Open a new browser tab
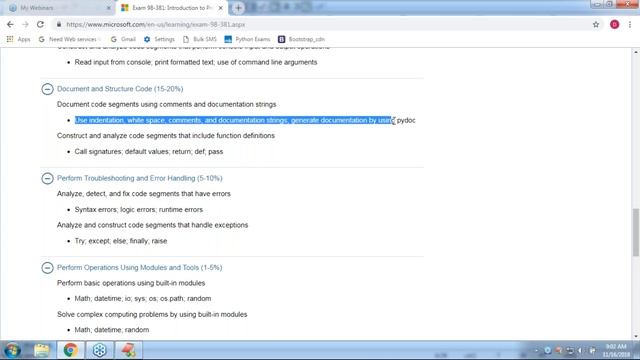 [238, 8]
